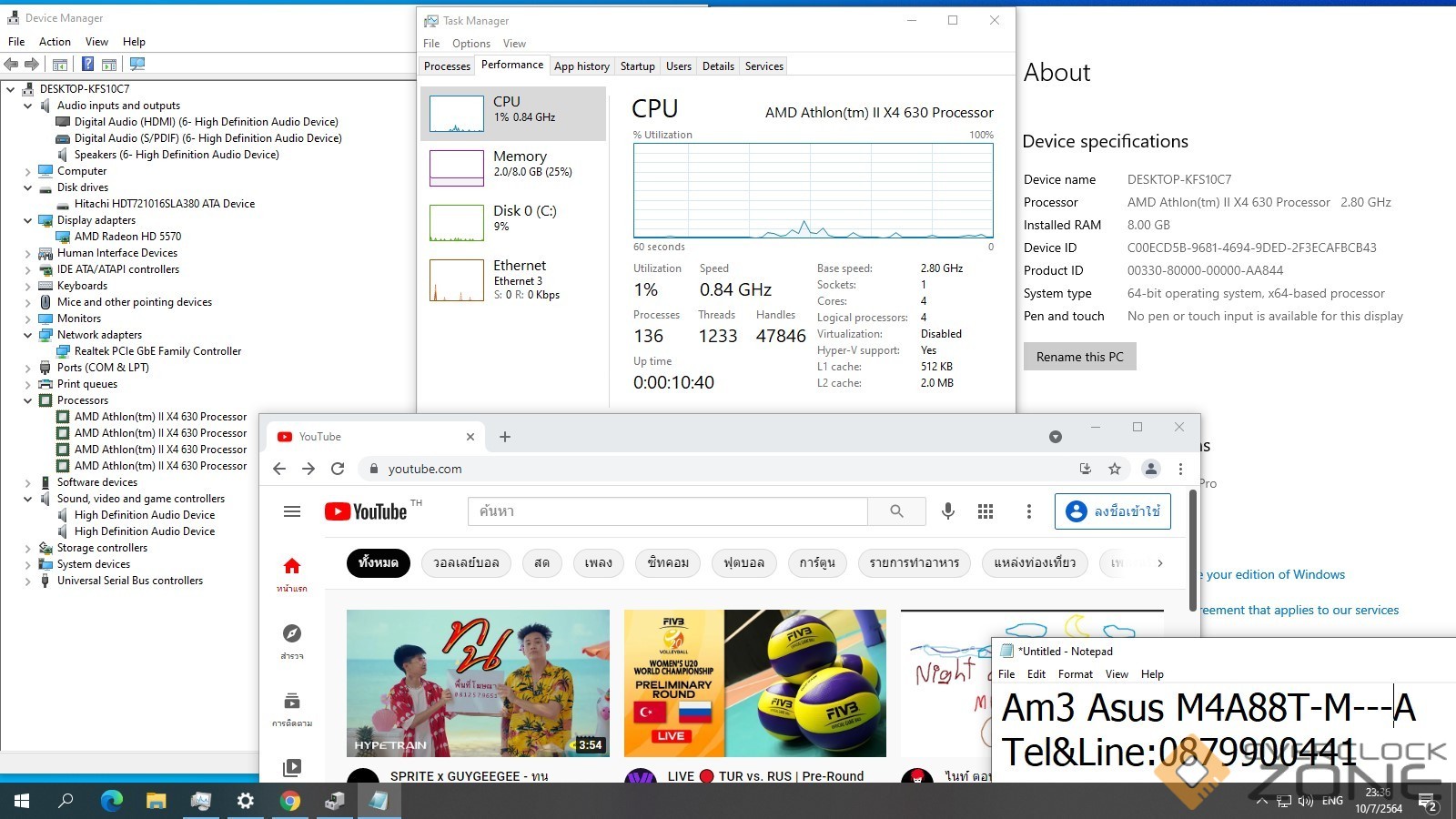Expand the Keyboards device category
The height and width of the screenshot is (819, 1456).
[x=28, y=286]
